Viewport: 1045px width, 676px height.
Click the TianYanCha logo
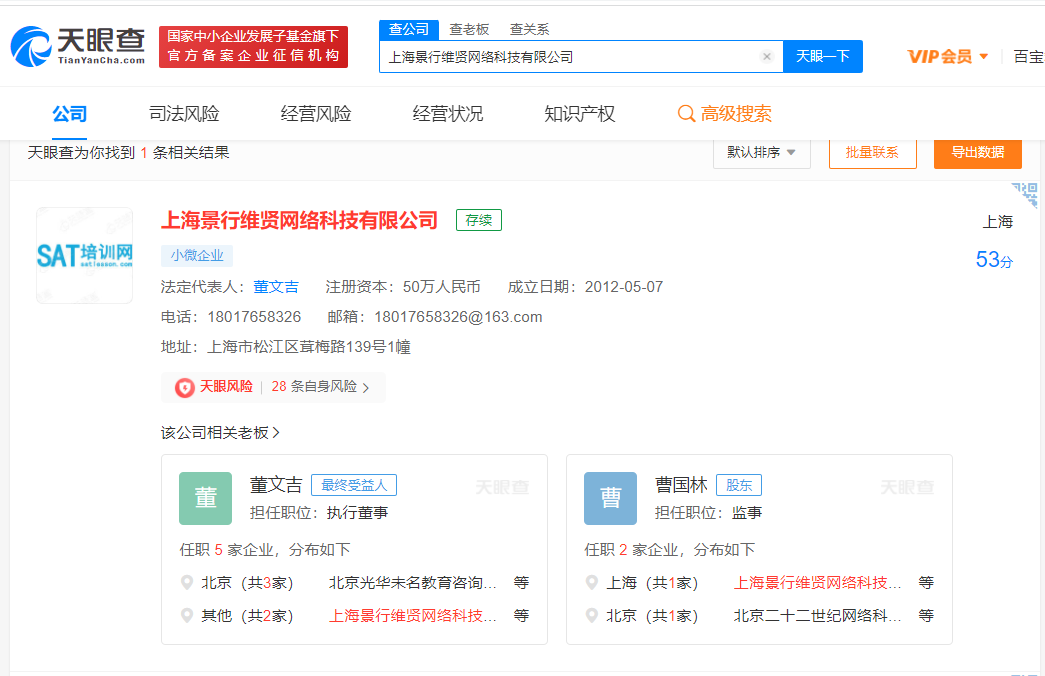pyautogui.click(x=78, y=47)
